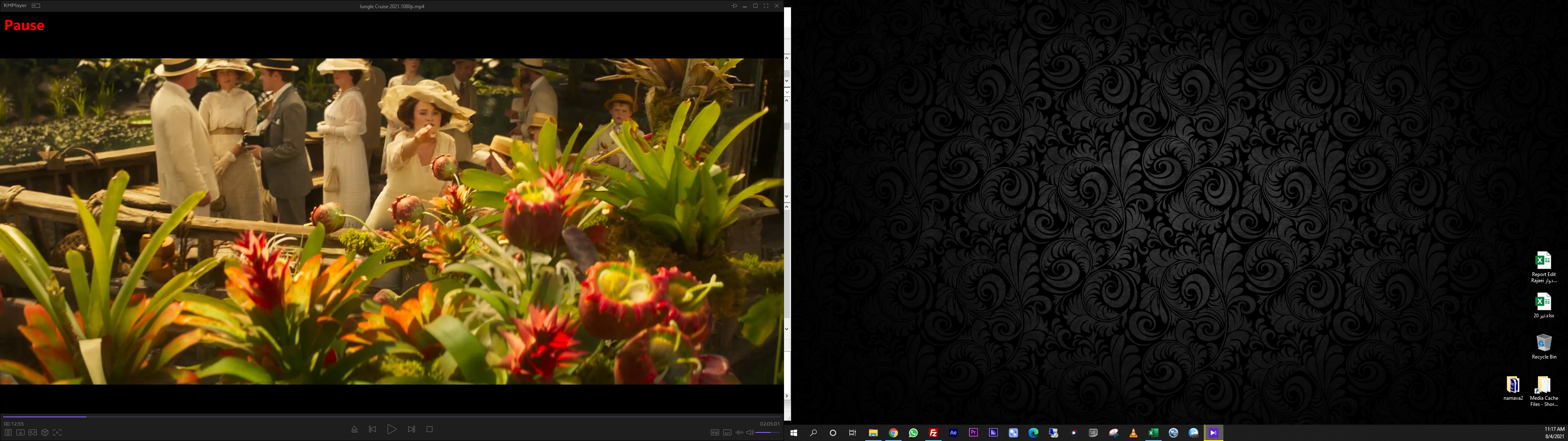
Task: Click the eject/open file icon
Action: [x=354, y=430]
